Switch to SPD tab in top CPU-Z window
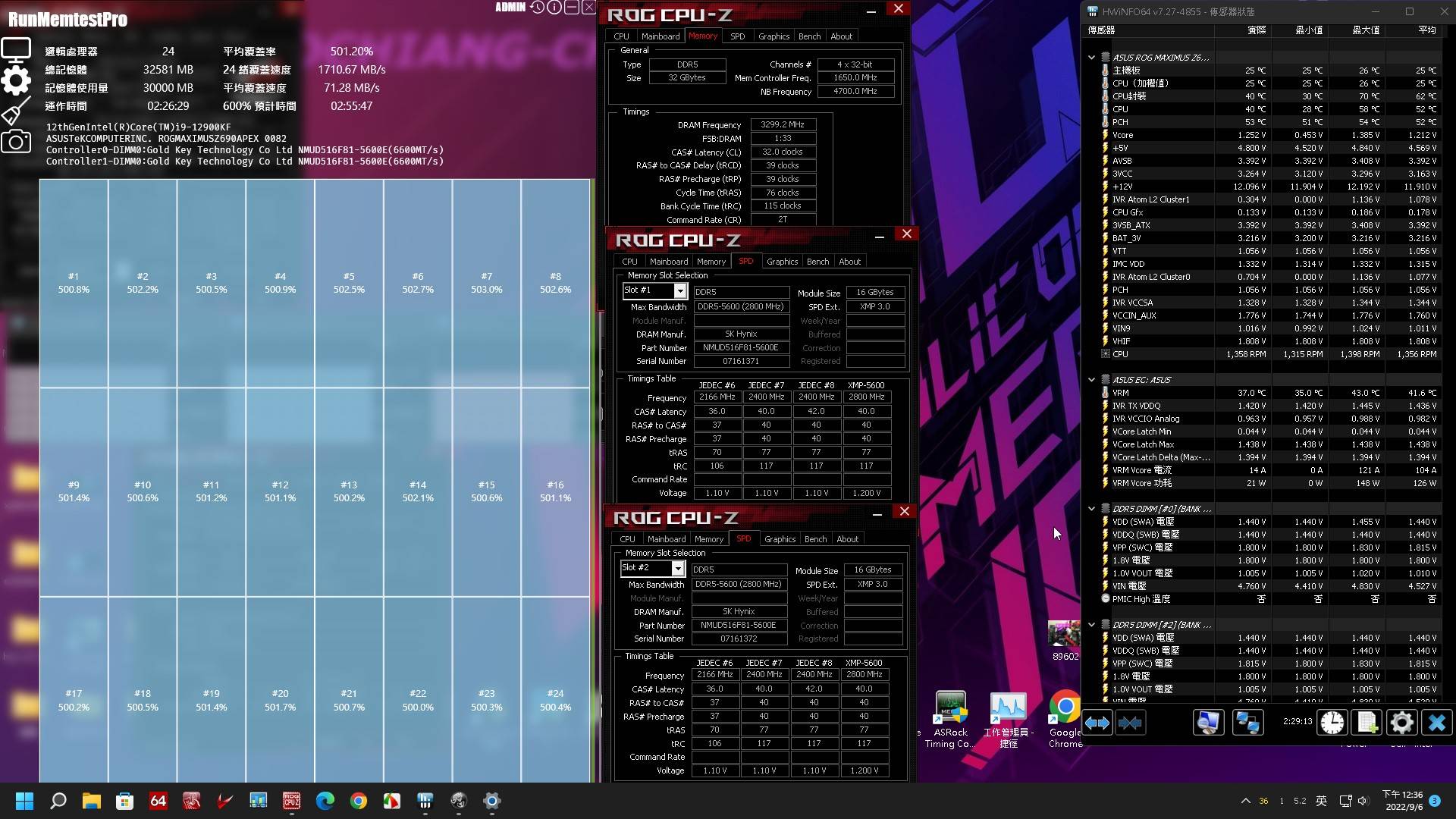The width and height of the screenshot is (1456, 819). click(x=737, y=36)
